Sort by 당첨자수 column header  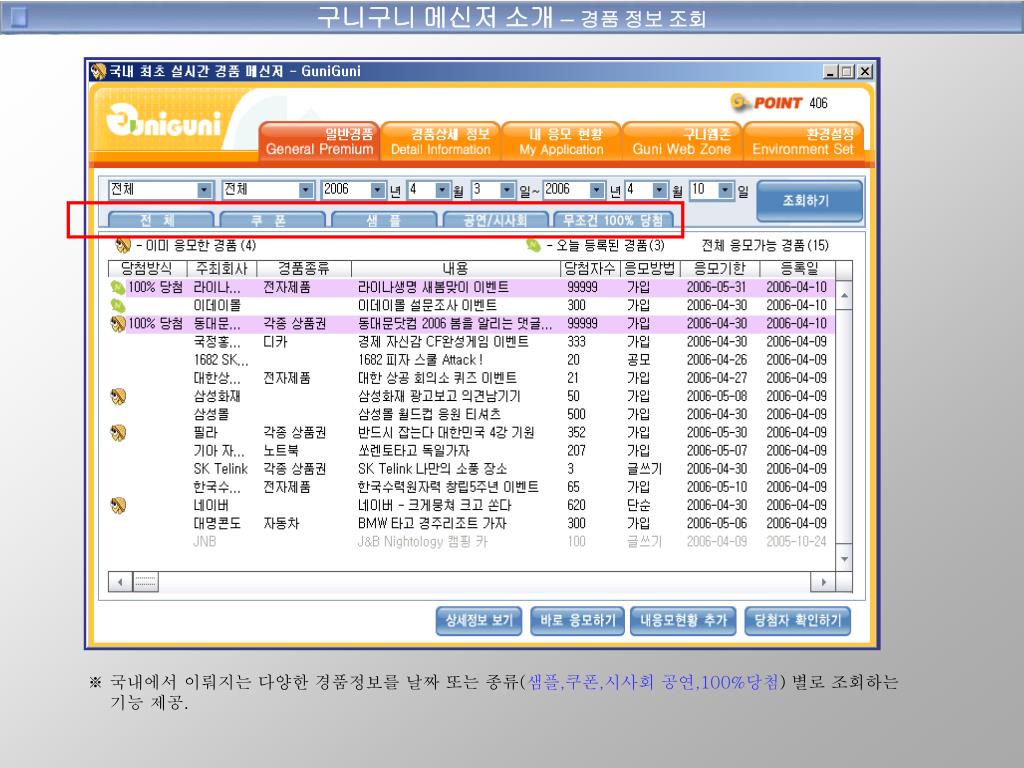(590, 268)
